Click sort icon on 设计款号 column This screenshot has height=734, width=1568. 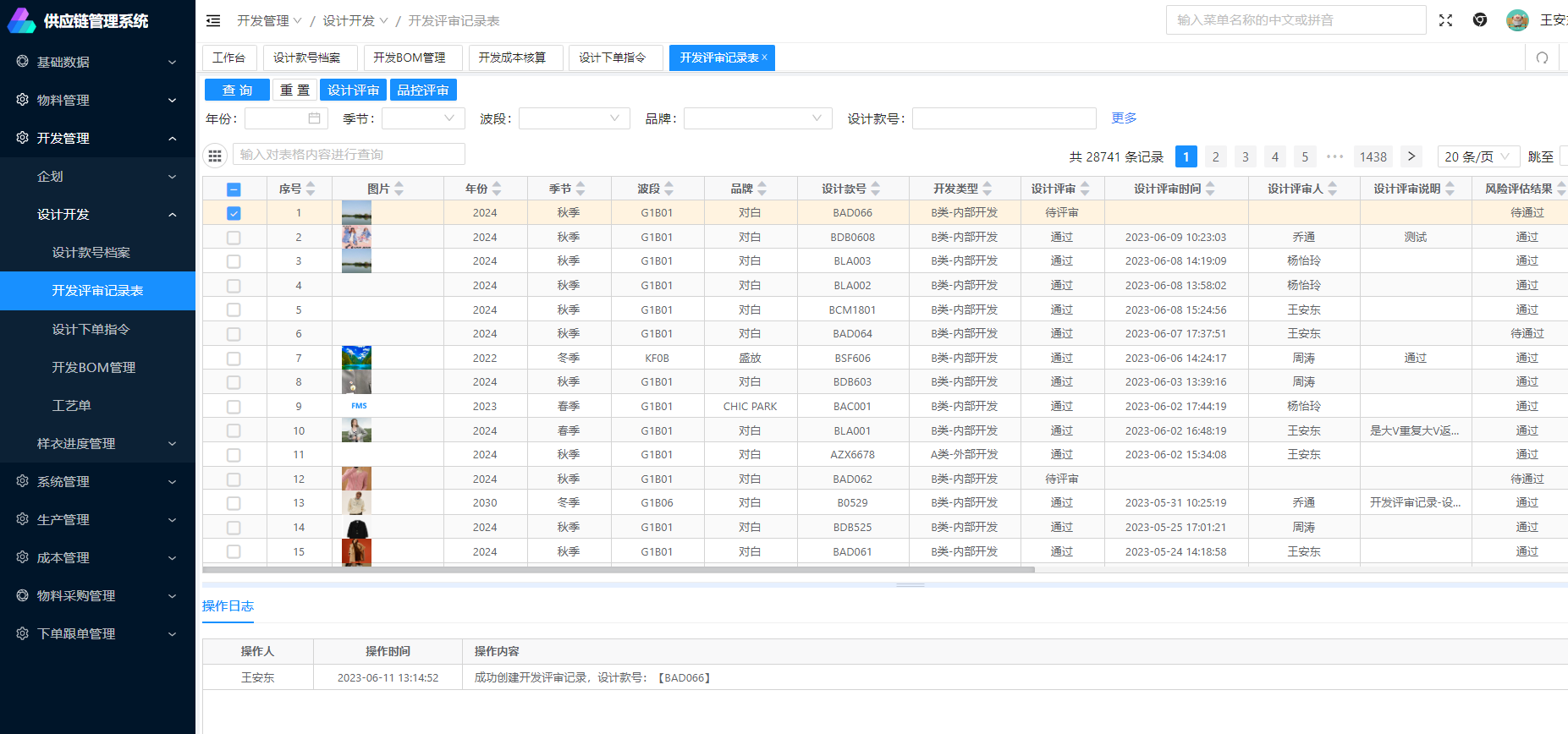[876, 189]
